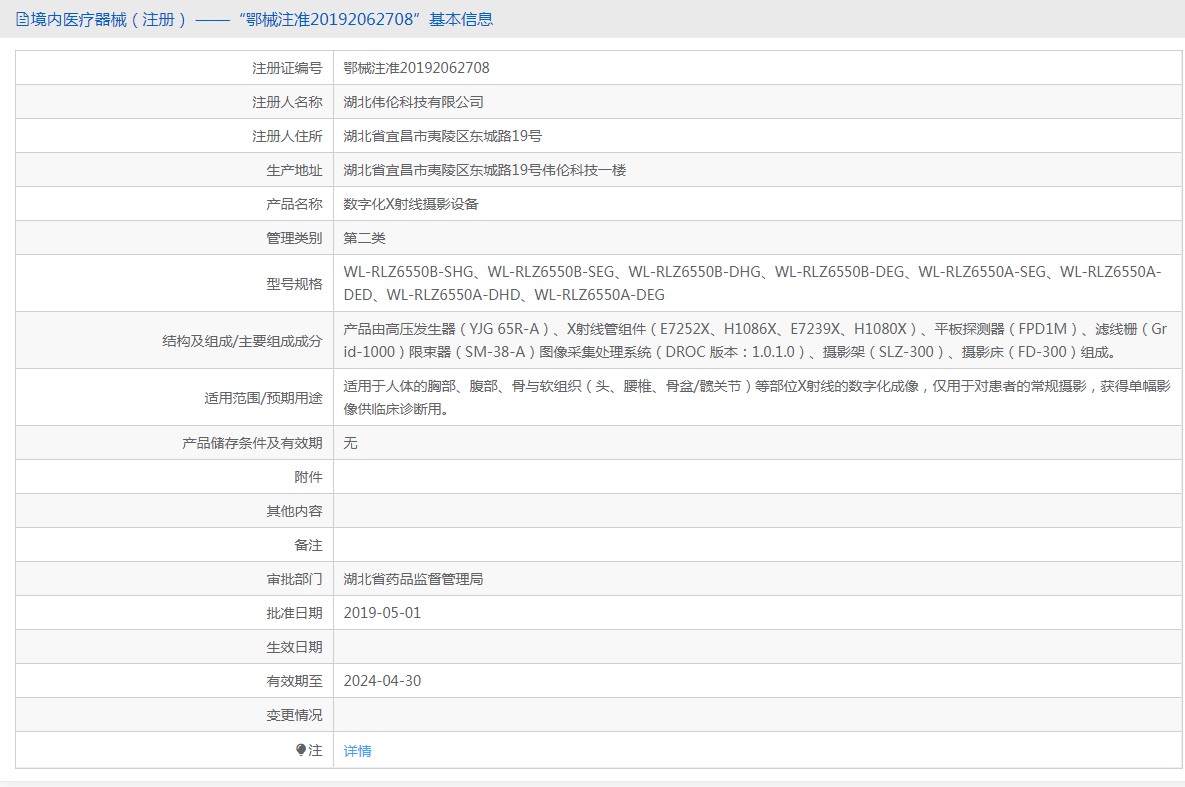Select the approval date 2019-05-01
The height and width of the screenshot is (787, 1185).
click(x=382, y=613)
